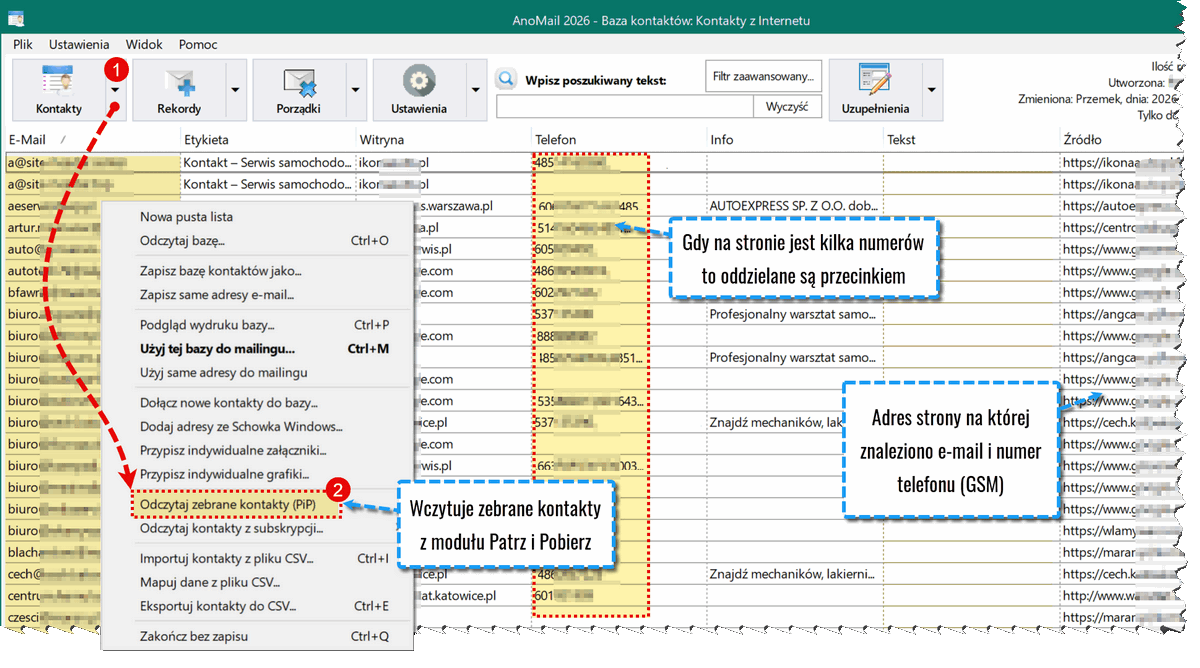The width and height of the screenshot is (1200, 668).
Task: Sort by the Etykieta column header
Action: click(267, 140)
